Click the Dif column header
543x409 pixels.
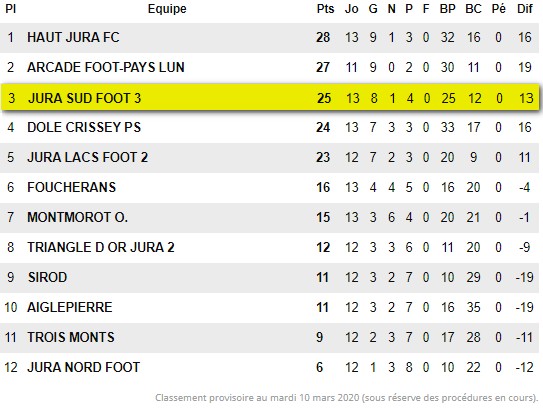(525, 9)
